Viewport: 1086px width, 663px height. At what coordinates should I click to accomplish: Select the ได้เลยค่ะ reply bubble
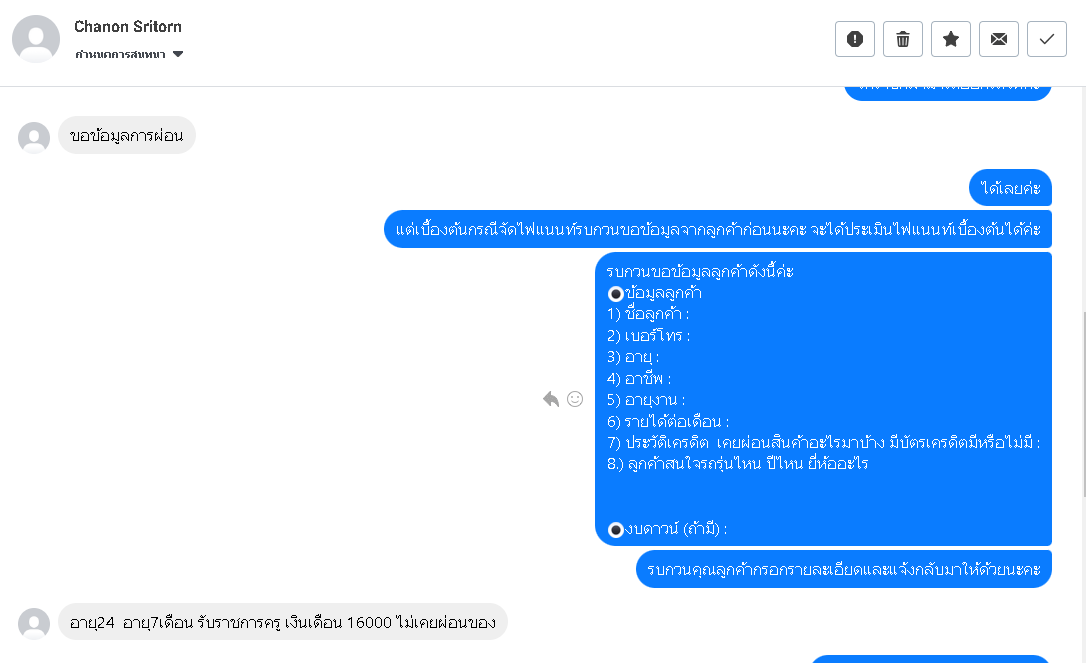point(1011,188)
